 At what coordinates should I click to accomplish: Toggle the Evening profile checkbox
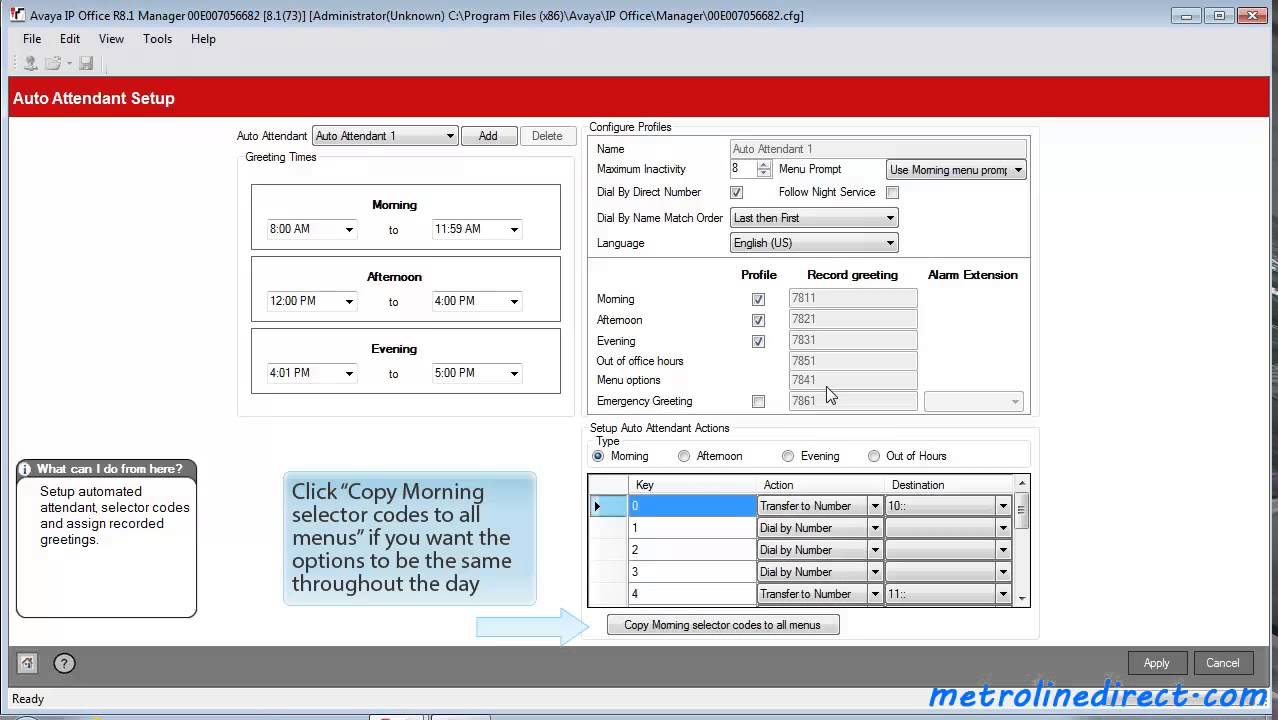pyautogui.click(x=758, y=341)
